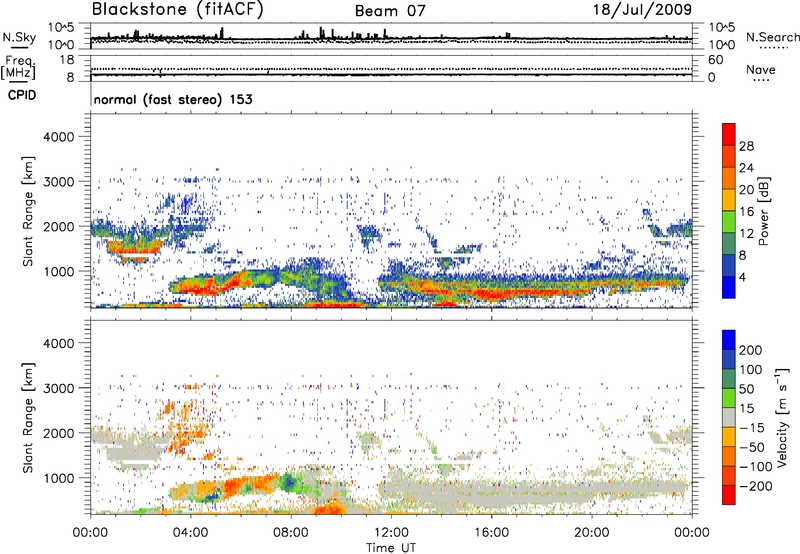Viewport: 800px width, 554px height.
Task: Click the "12:00" time tick label
Action: (391, 533)
